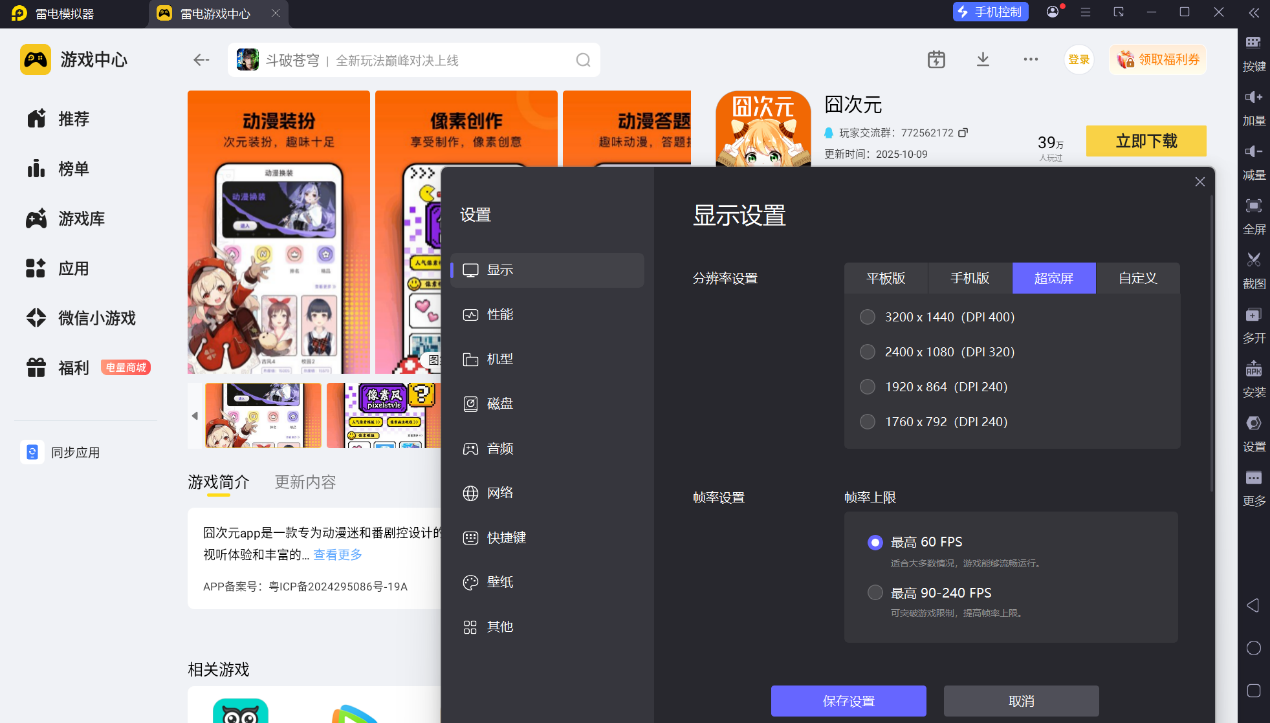Click 保存设置 button
The width and height of the screenshot is (1270, 723).
[848, 701]
